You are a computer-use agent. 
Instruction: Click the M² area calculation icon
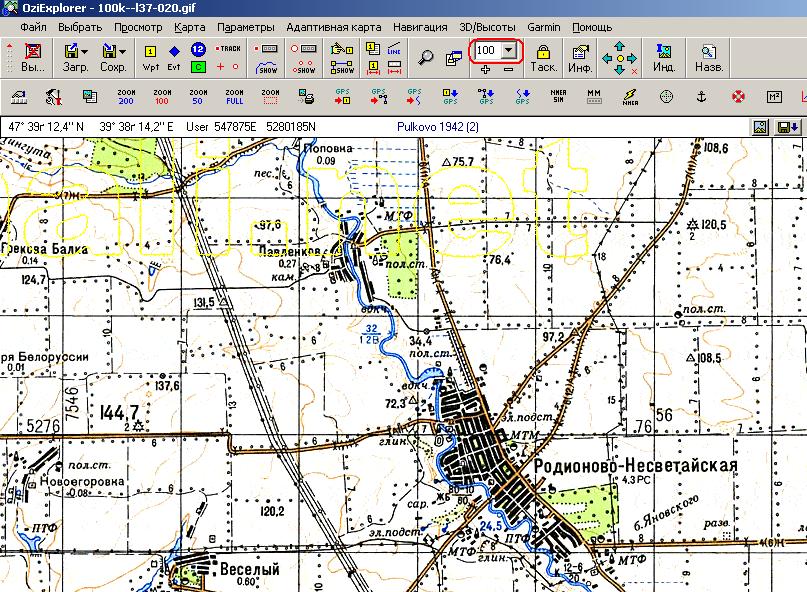[x=774, y=97]
